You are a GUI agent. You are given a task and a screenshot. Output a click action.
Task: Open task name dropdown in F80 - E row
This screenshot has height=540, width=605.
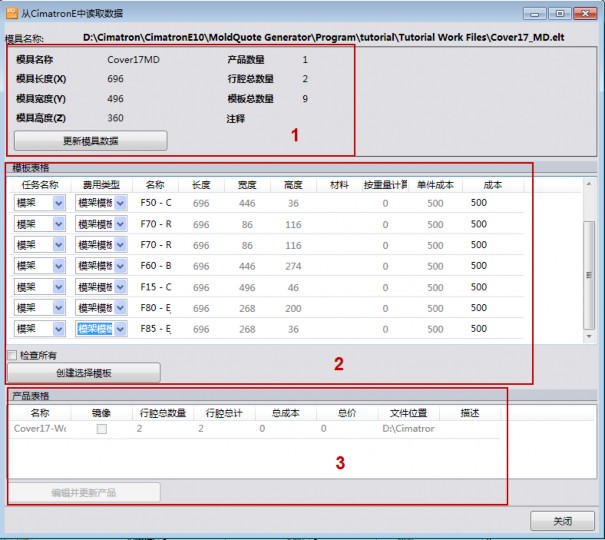pyautogui.click(x=59, y=308)
